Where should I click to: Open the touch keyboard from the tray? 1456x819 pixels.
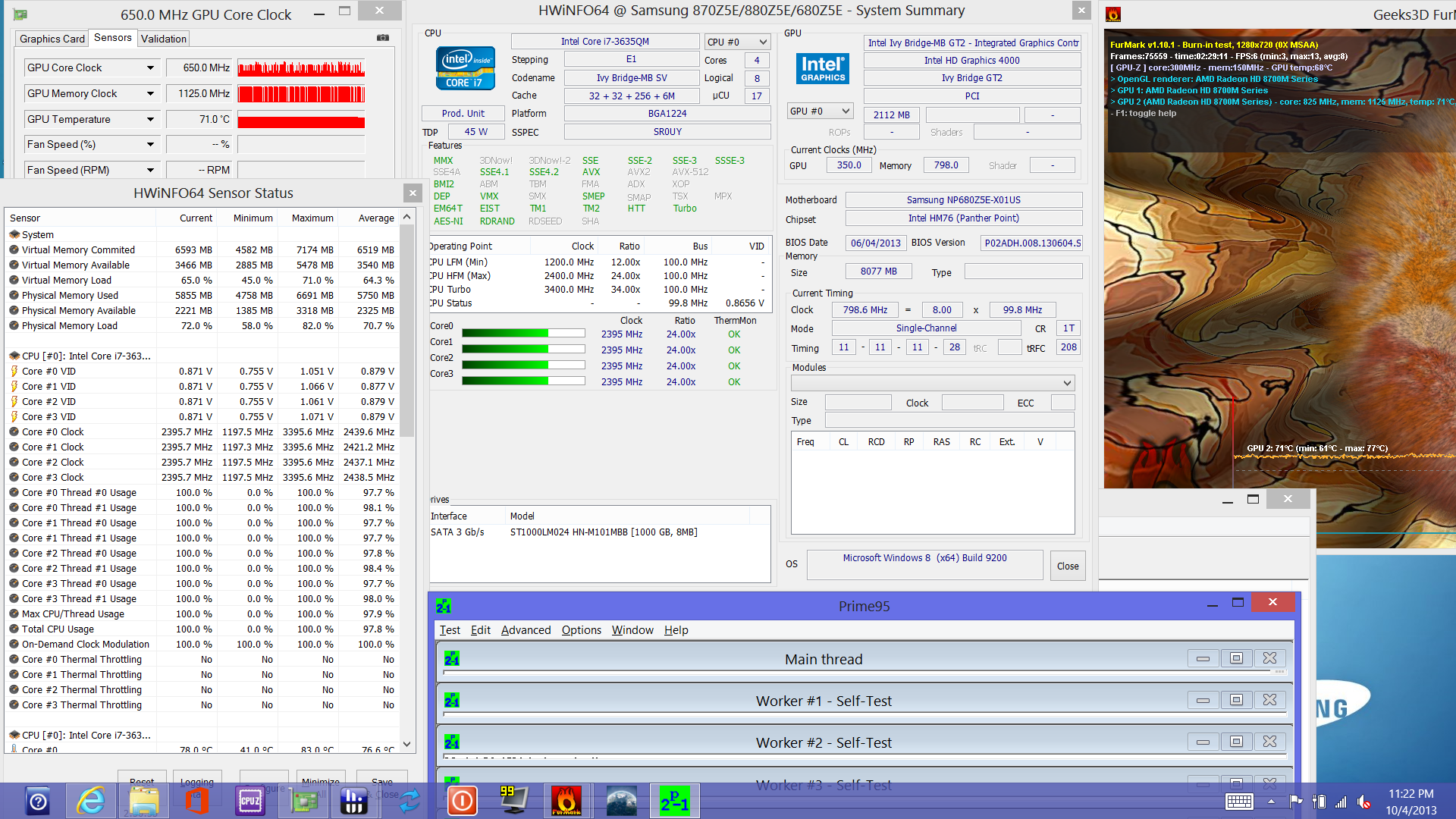pos(1239,802)
